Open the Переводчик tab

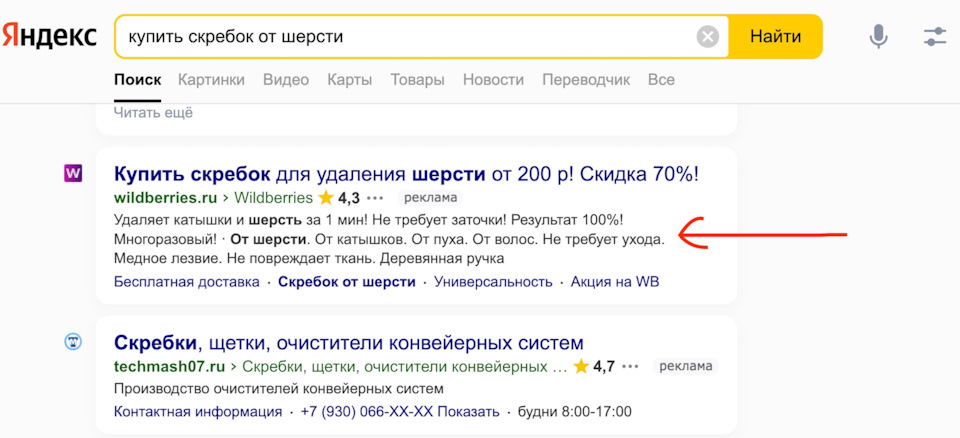click(x=586, y=80)
